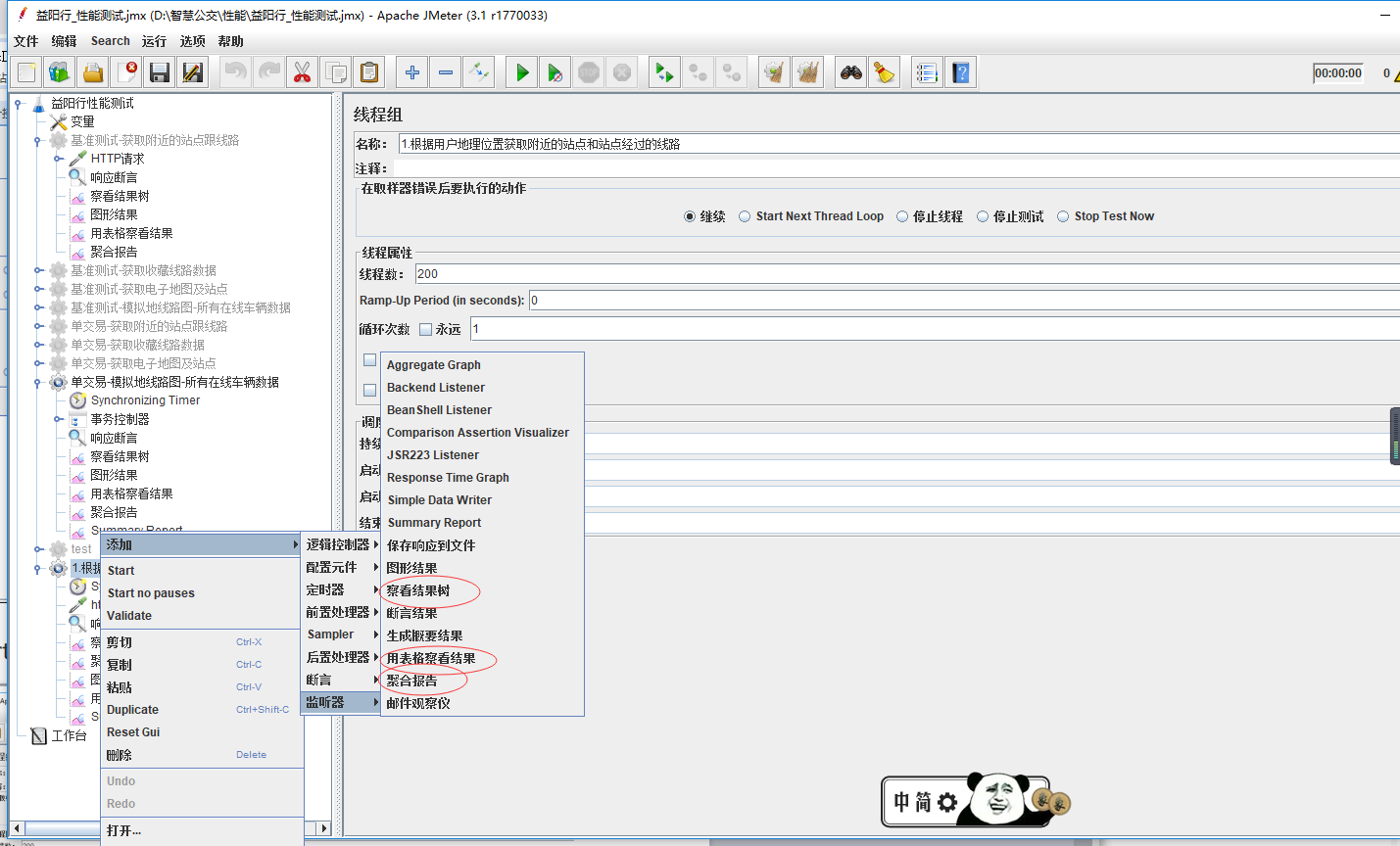Open the 选项 menu
Image resolution: width=1400 pixels, height=846 pixels.
click(193, 41)
